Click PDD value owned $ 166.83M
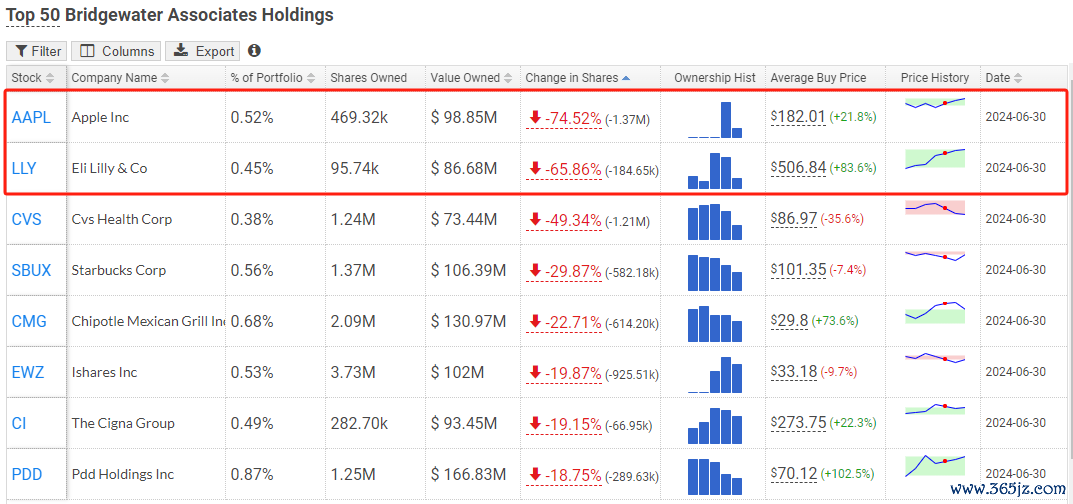 [468, 475]
